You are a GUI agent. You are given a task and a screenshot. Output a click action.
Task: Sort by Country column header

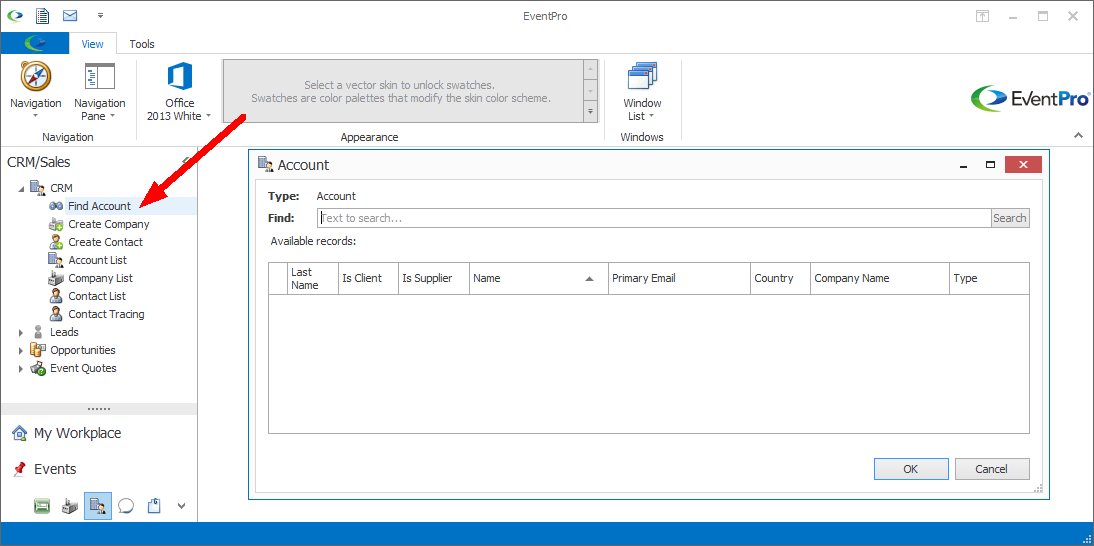tap(780, 278)
